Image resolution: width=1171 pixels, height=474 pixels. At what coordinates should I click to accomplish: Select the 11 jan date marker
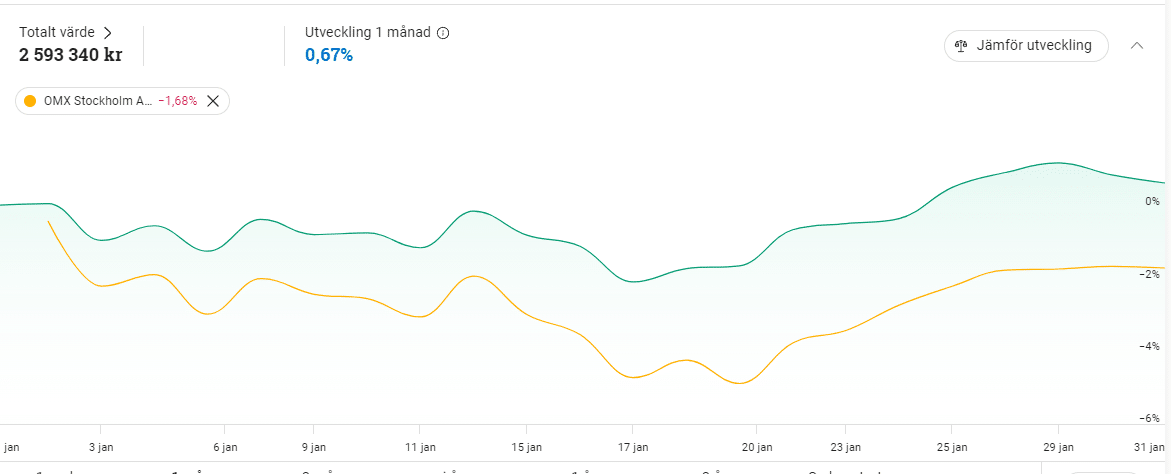tap(420, 447)
